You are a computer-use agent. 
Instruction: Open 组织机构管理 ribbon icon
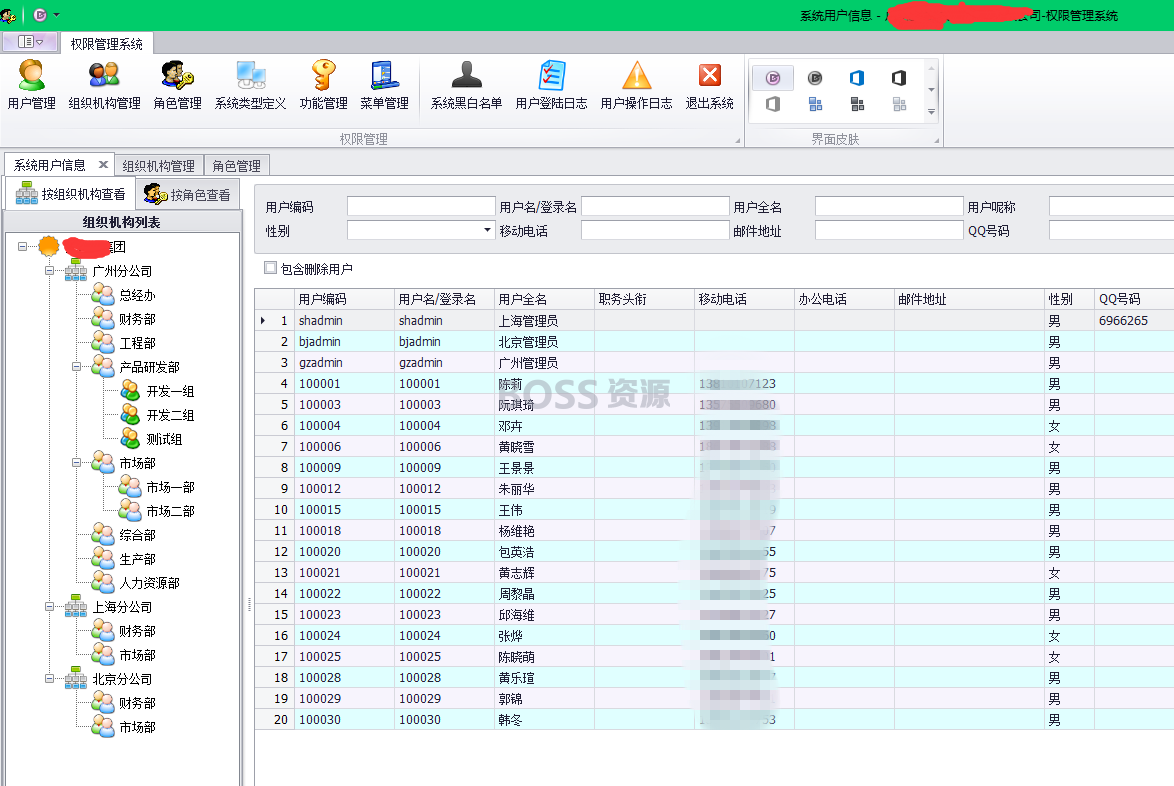point(104,85)
